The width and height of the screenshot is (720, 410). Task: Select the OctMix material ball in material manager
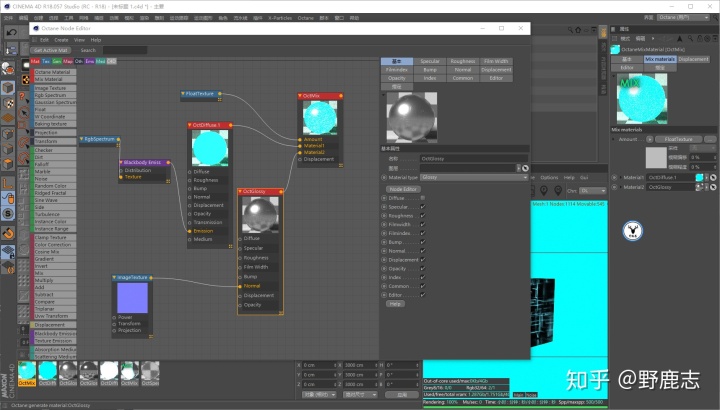coord(27,371)
